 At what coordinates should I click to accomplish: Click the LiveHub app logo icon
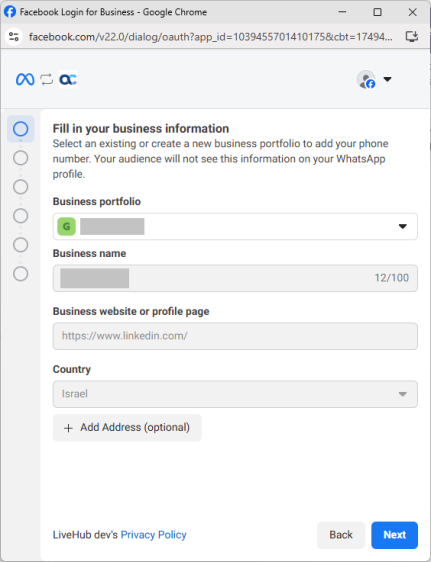pyautogui.click(x=68, y=79)
